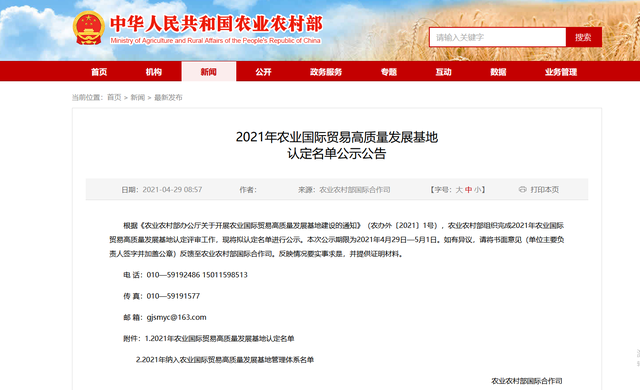Open the 专题 navigation menu item
The image size is (640, 390).
click(x=389, y=72)
